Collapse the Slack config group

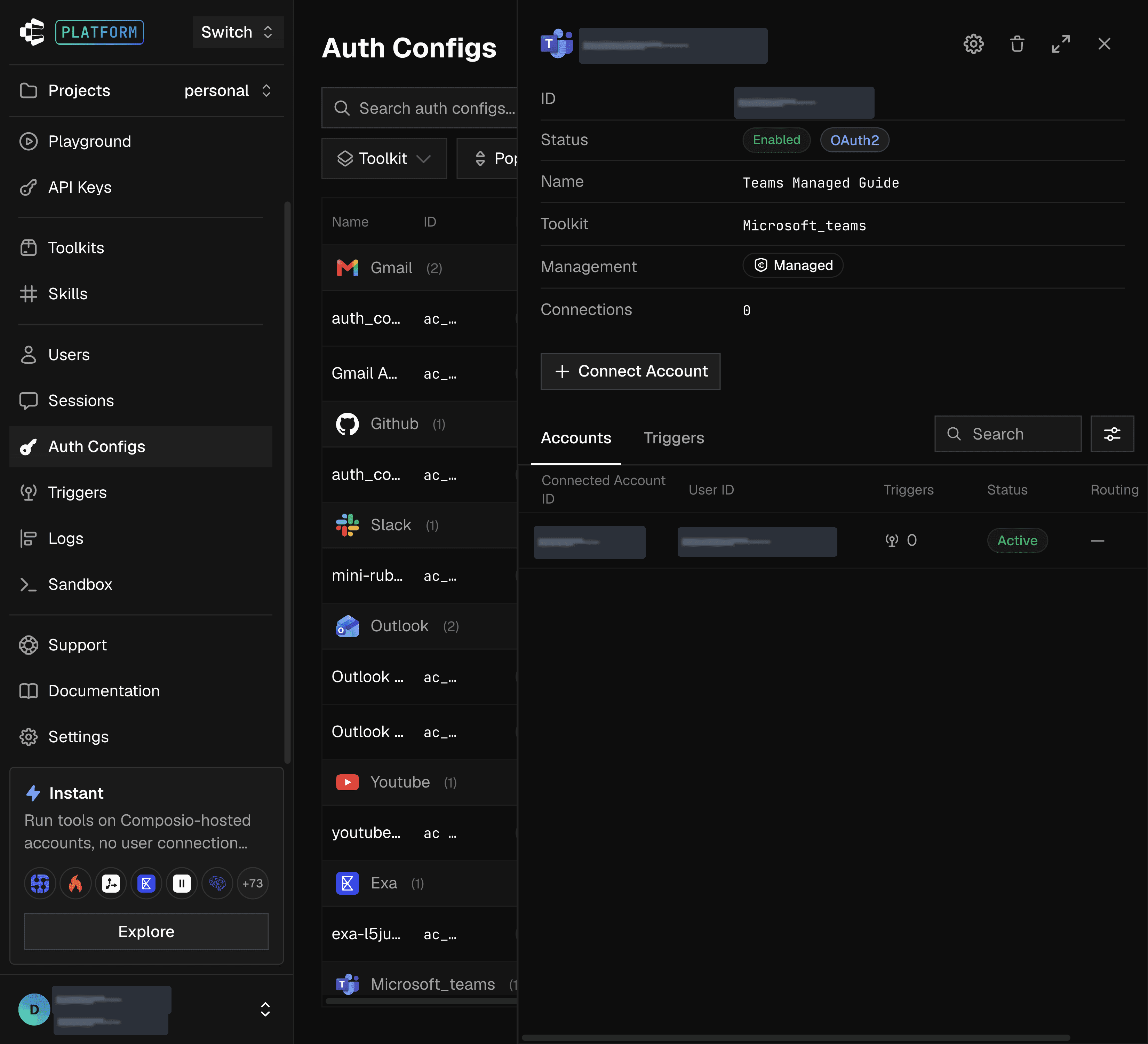coord(419,525)
